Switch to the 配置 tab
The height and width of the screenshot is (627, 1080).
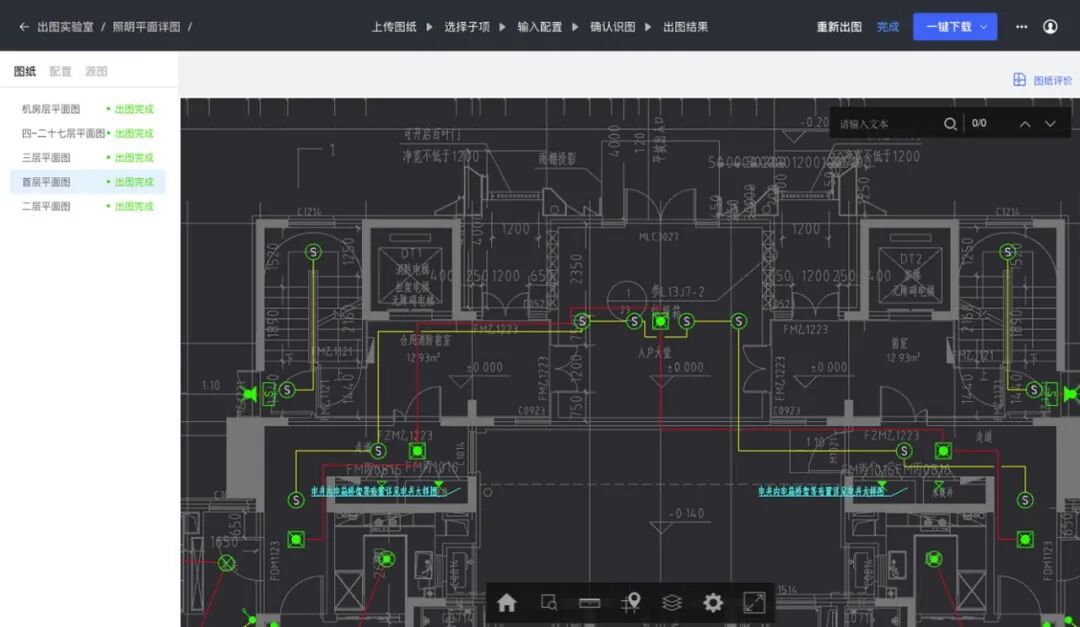(61, 71)
